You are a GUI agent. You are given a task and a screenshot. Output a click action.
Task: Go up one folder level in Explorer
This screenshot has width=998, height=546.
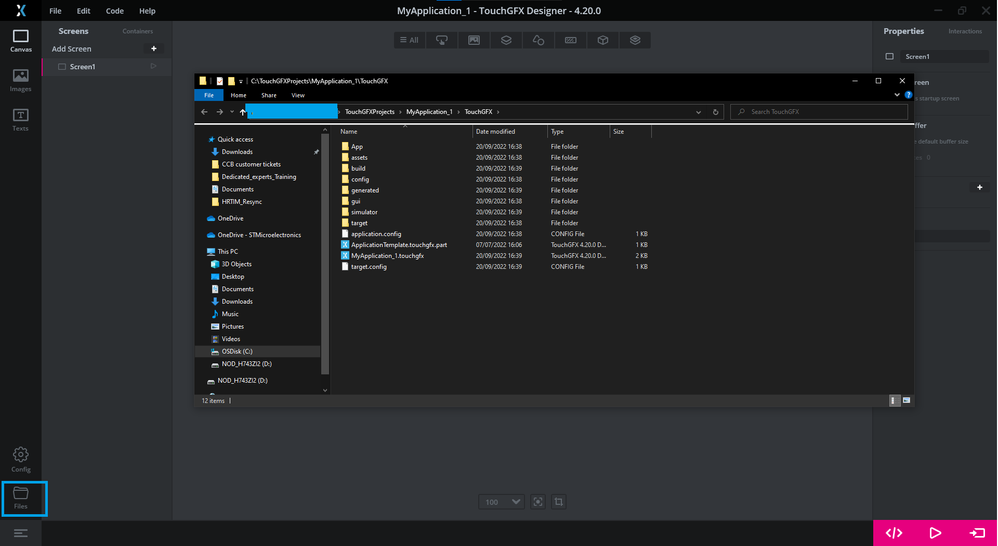(x=242, y=112)
